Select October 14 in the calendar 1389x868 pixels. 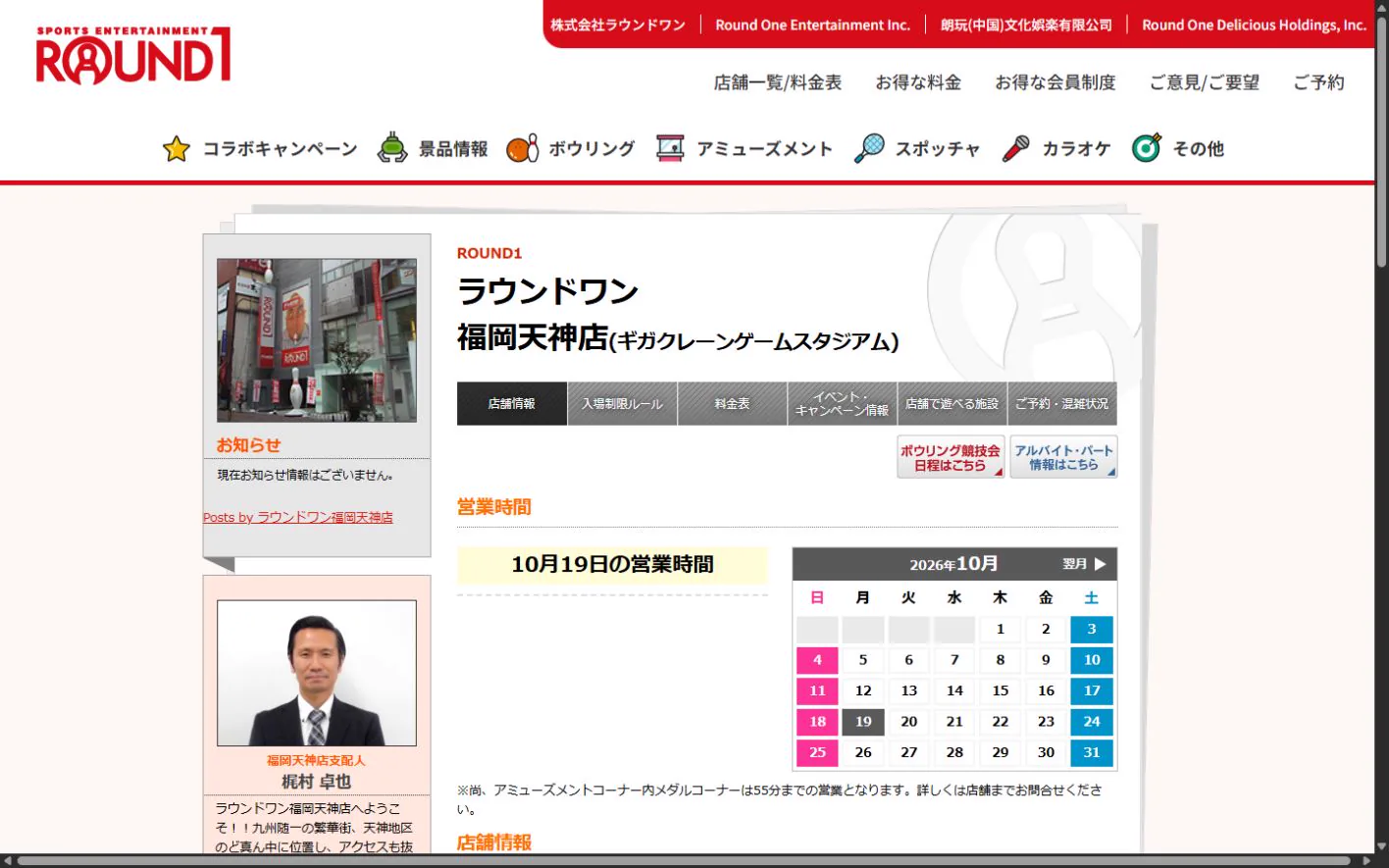954,690
